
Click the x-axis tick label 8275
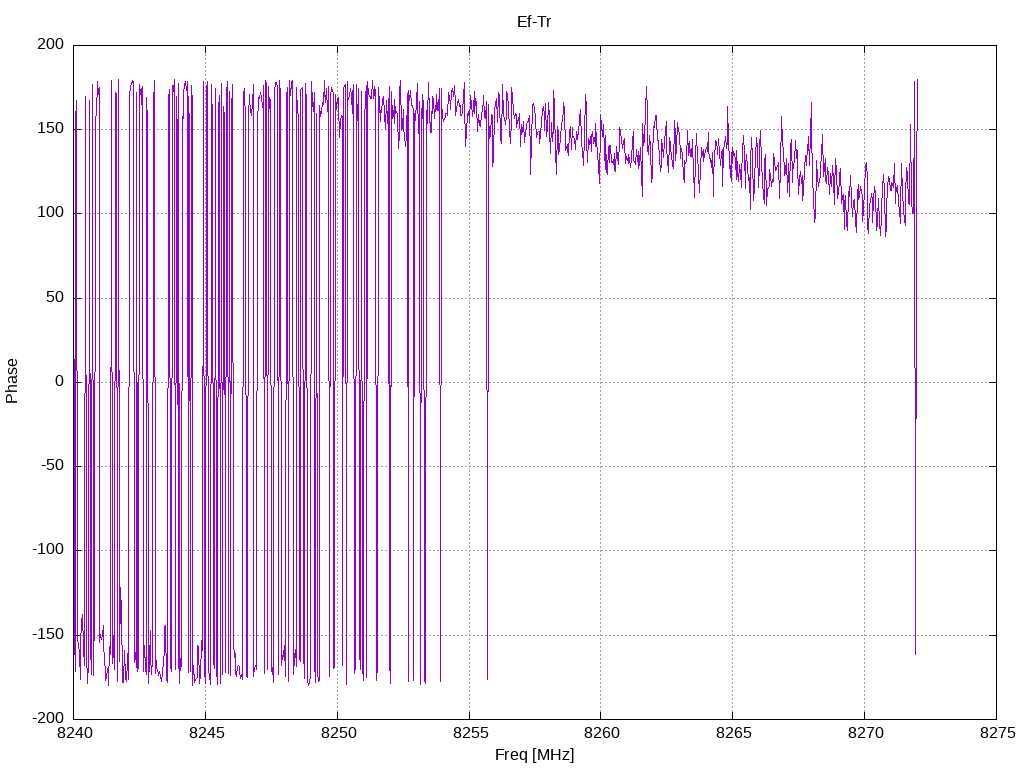[997, 733]
